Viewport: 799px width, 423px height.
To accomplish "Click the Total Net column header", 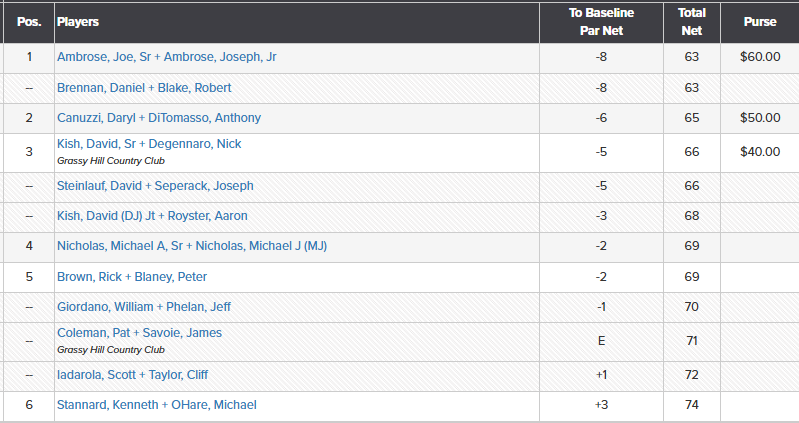I will 692,21.
